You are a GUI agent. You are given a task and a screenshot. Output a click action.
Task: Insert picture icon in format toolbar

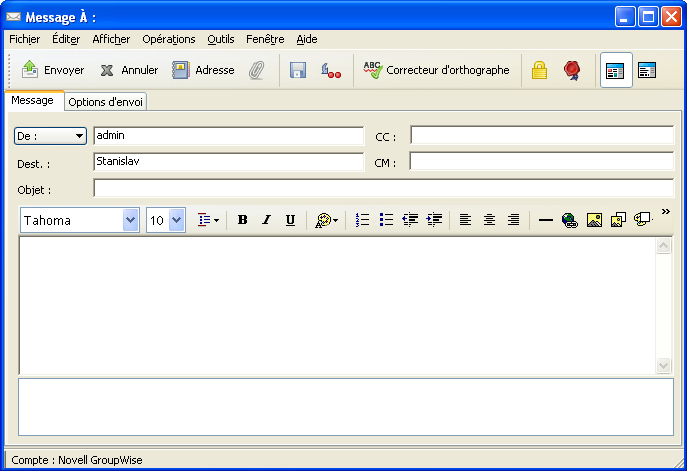point(594,220)
